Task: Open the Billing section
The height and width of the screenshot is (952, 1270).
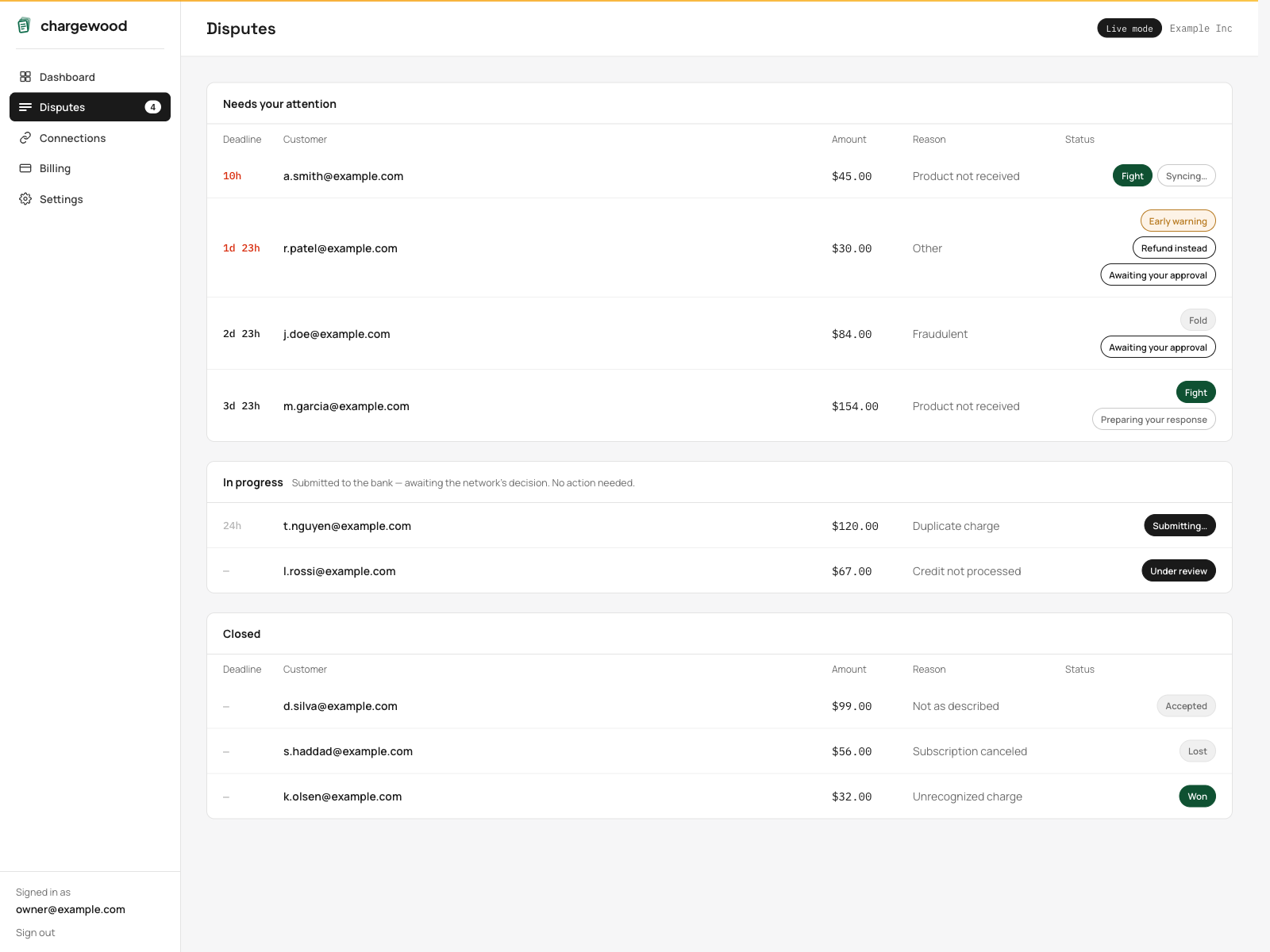Action: click(90, 168)
